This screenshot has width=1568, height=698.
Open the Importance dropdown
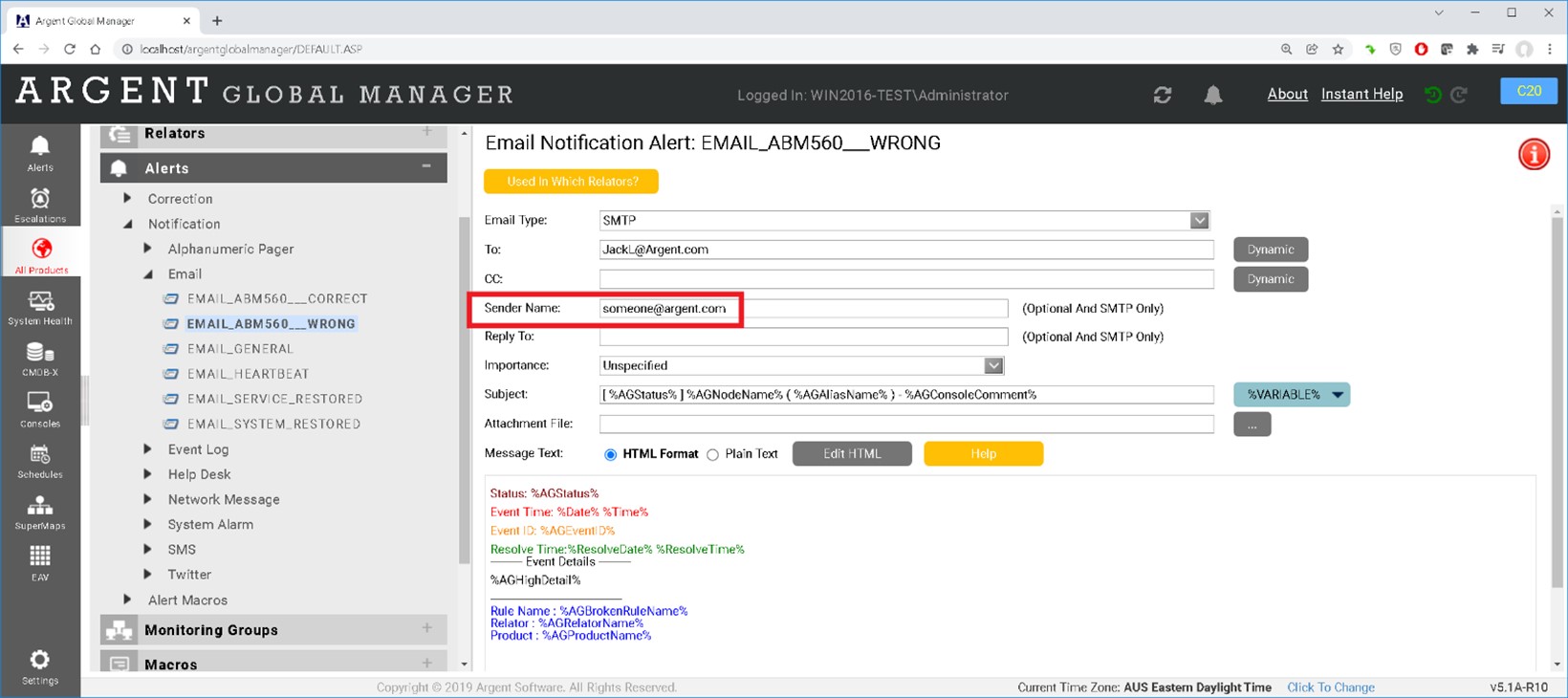(993, 366)
